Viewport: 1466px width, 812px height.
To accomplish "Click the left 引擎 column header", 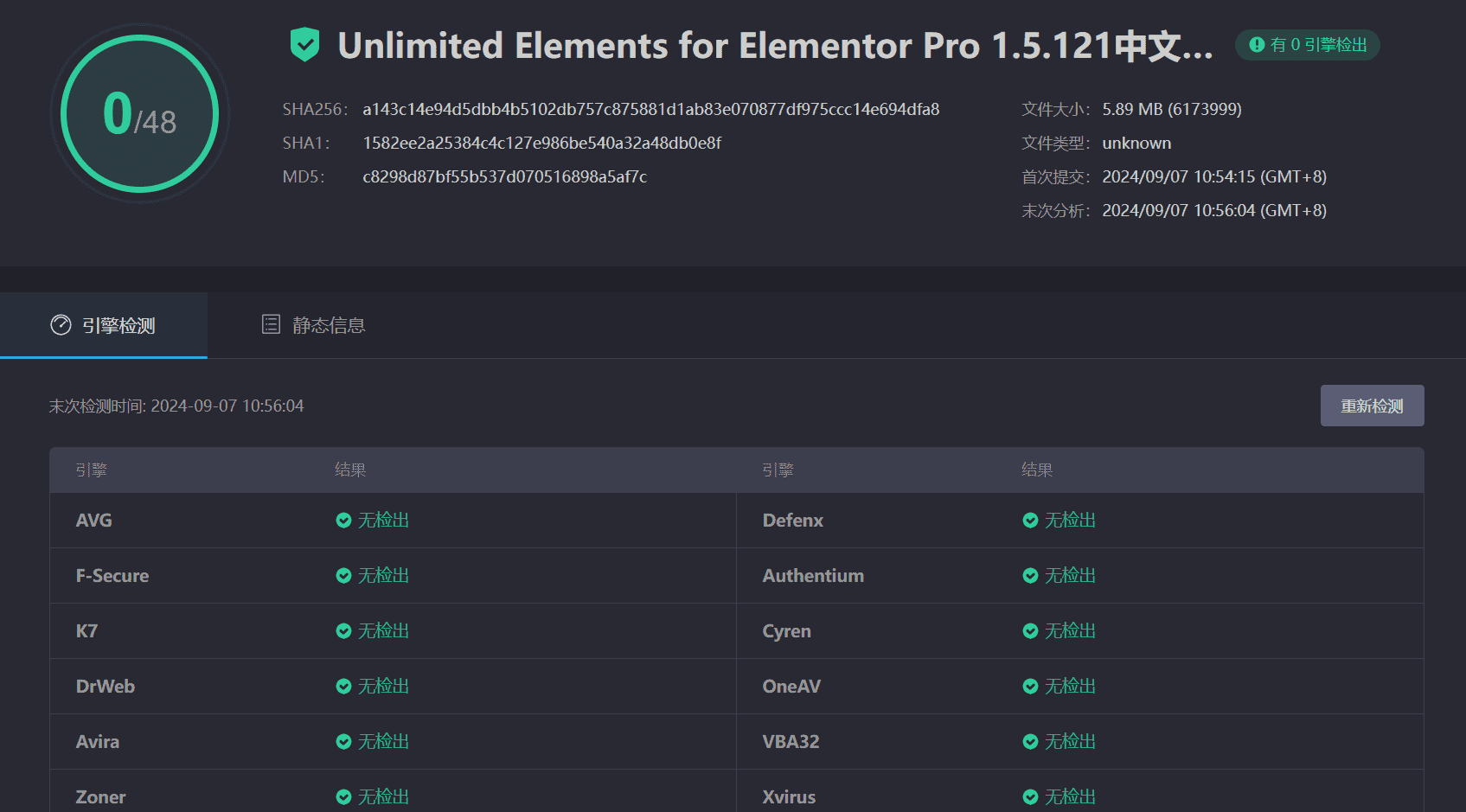I will (x=91, y=470).
